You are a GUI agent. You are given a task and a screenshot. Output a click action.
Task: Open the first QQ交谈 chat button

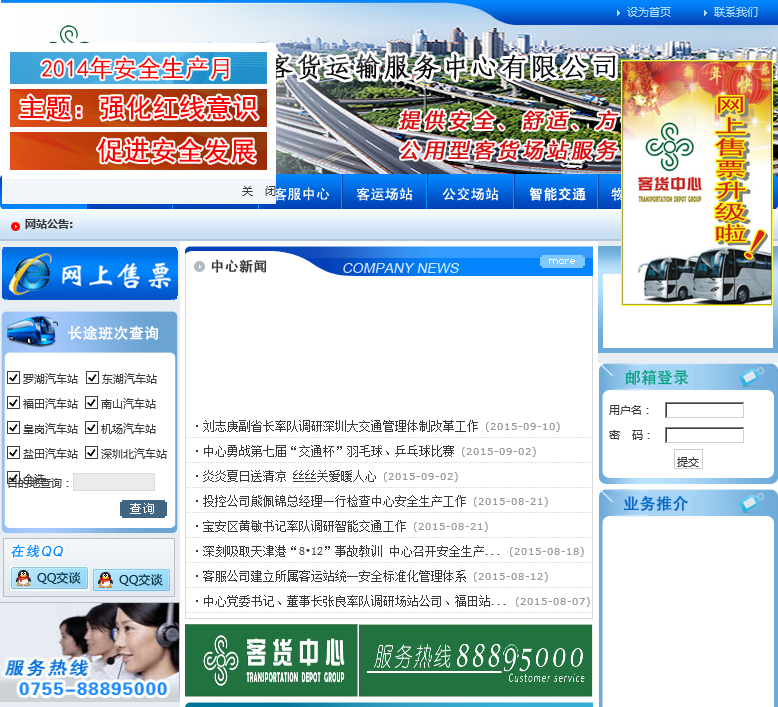click(49, 578)
